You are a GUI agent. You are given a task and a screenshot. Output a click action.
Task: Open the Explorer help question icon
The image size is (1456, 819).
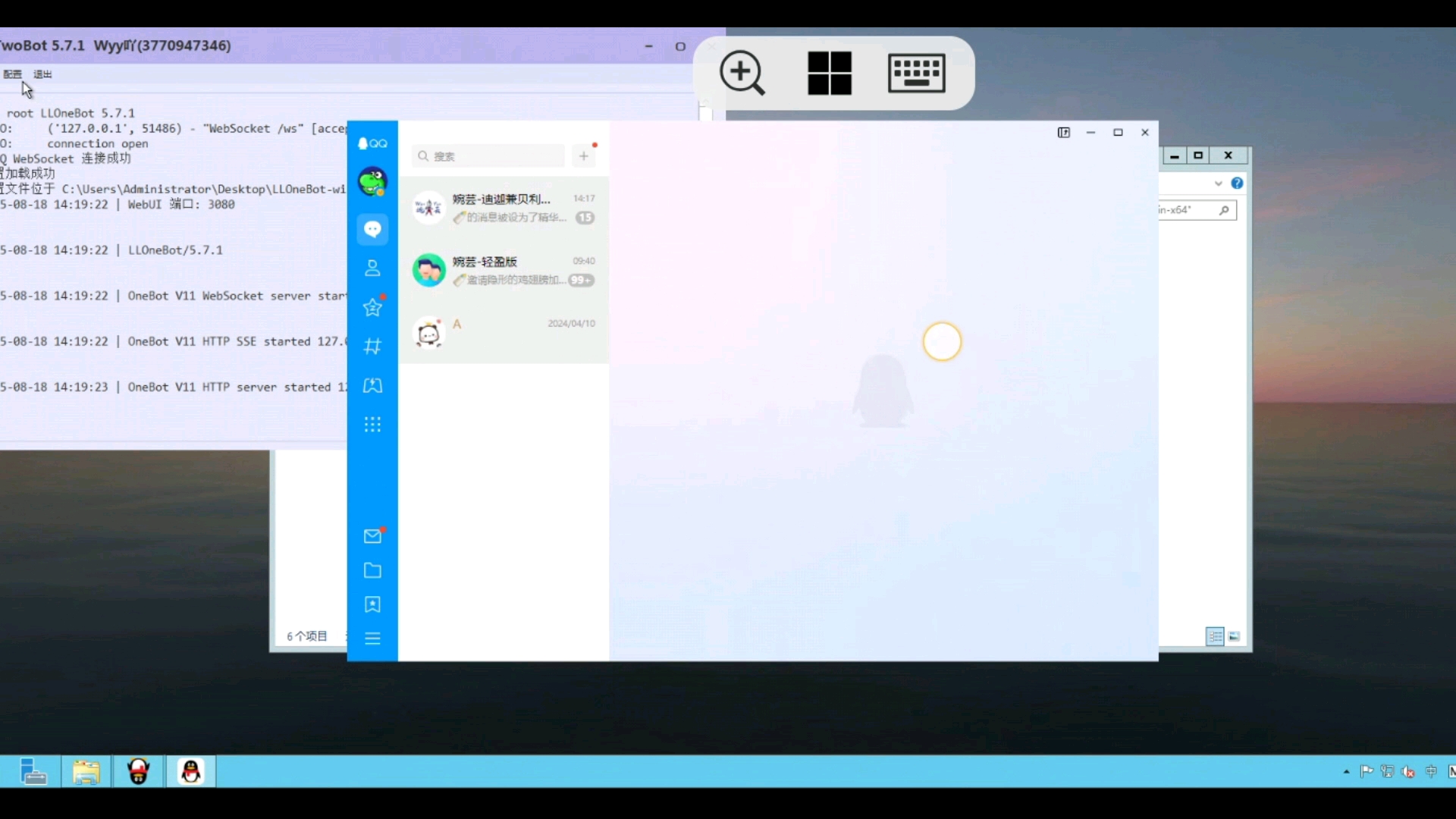tap(1238, 184)
